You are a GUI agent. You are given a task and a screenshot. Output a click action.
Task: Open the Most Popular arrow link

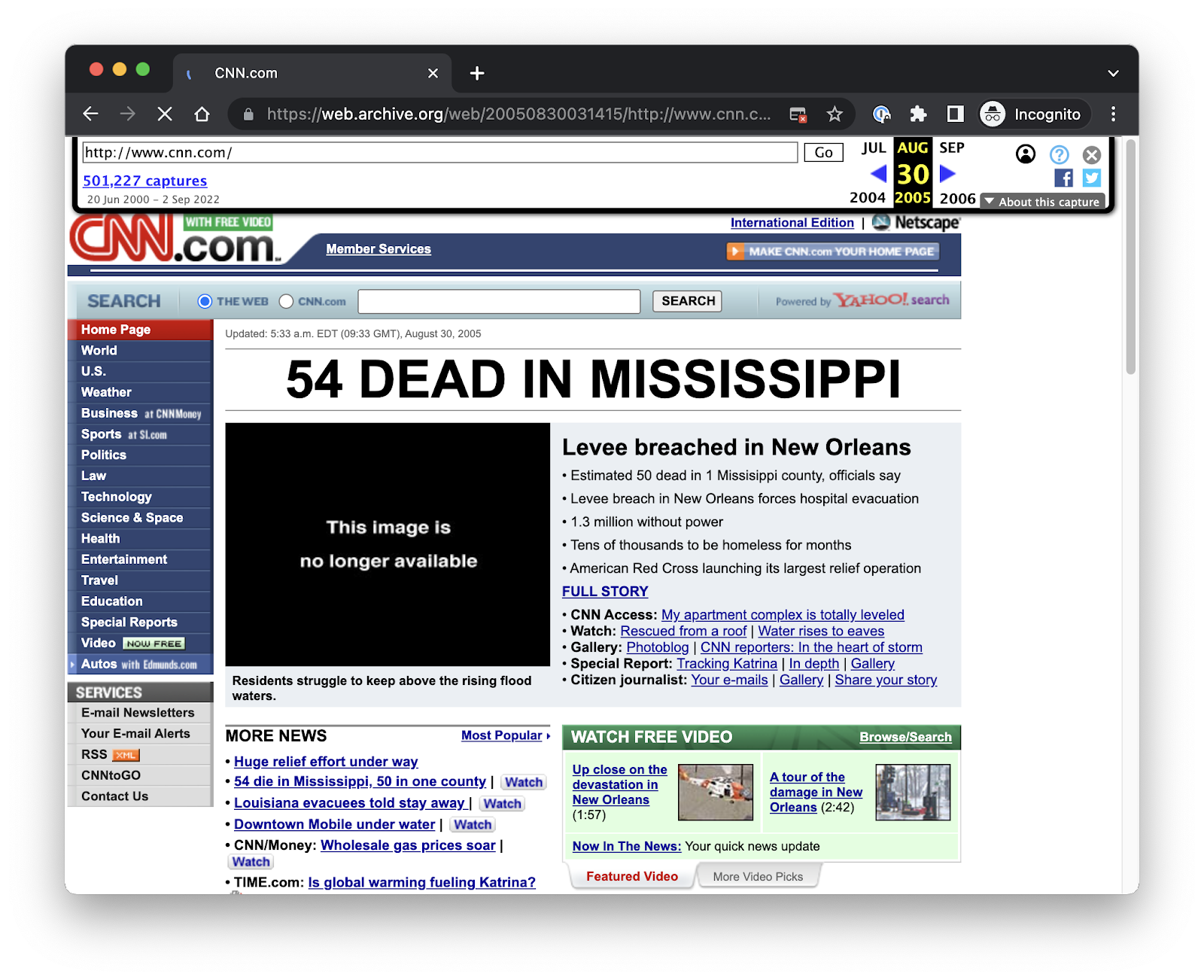[x=506, y=735]
